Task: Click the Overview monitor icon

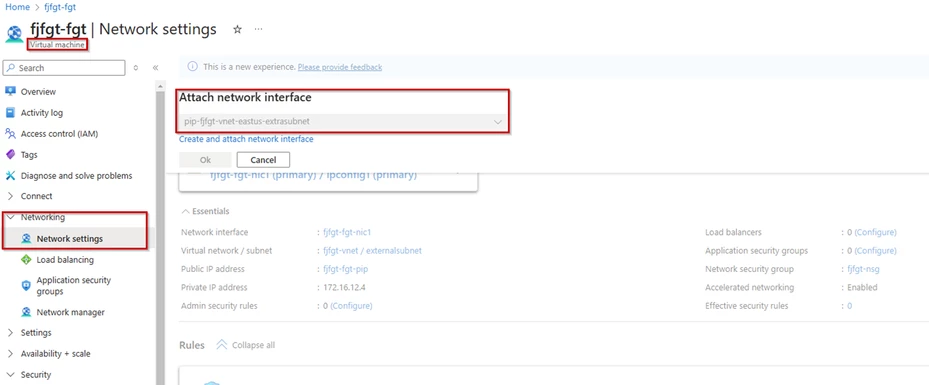Action: 10,91
